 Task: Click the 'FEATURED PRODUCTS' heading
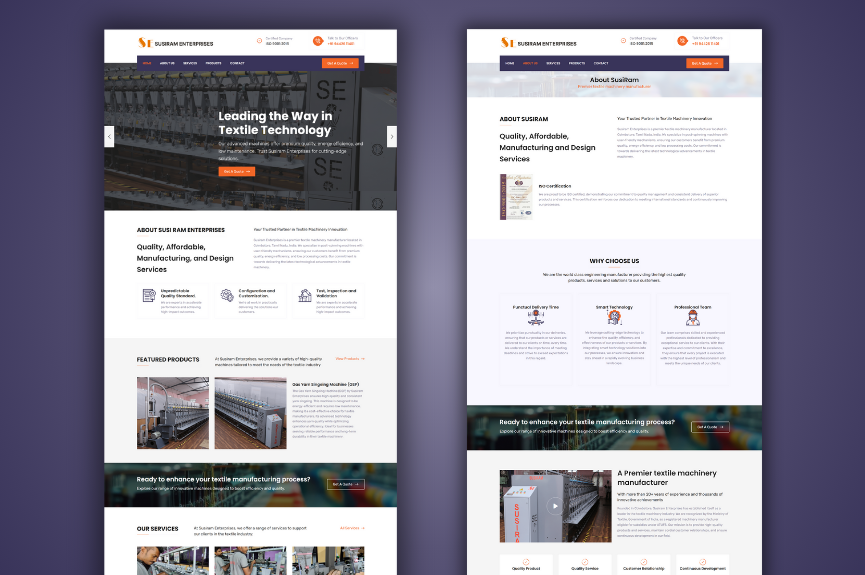coord(168,359)
